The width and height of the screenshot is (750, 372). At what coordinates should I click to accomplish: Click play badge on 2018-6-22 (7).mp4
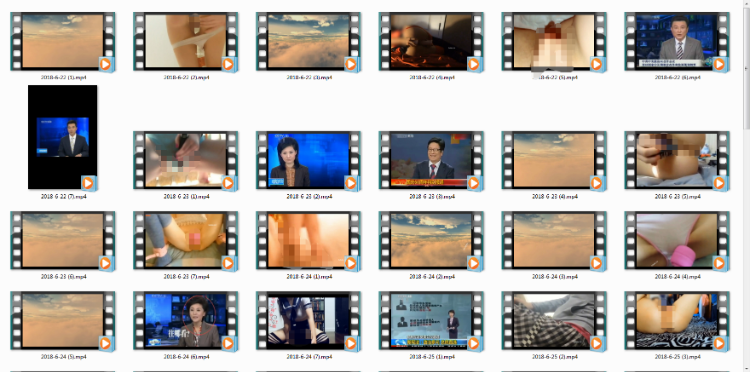click(x=88, y=183)
